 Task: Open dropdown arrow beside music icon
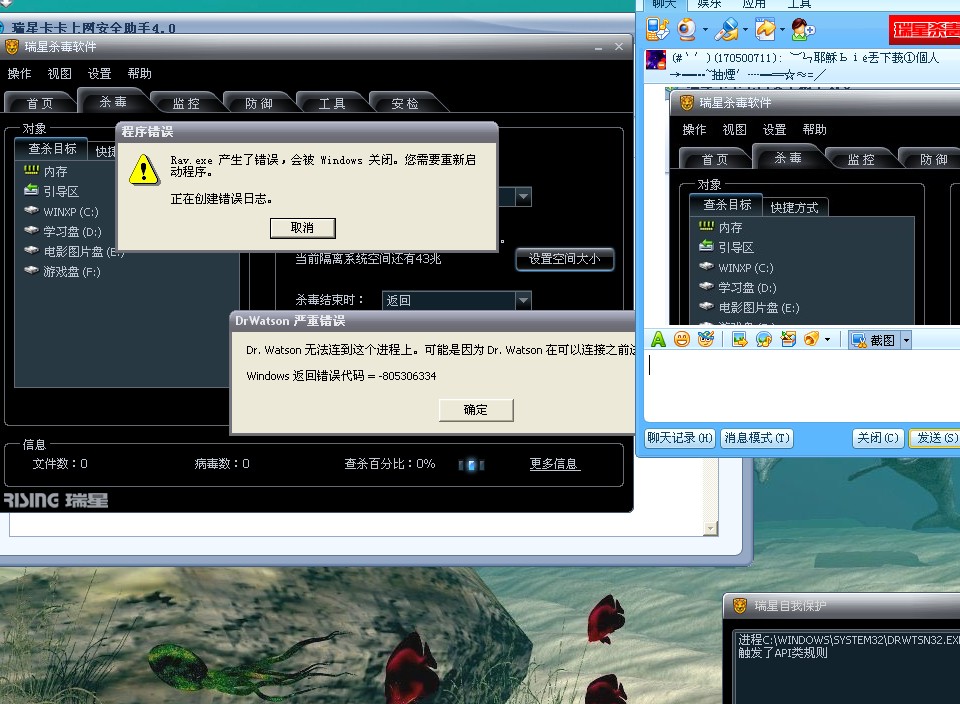pos(828,340)
